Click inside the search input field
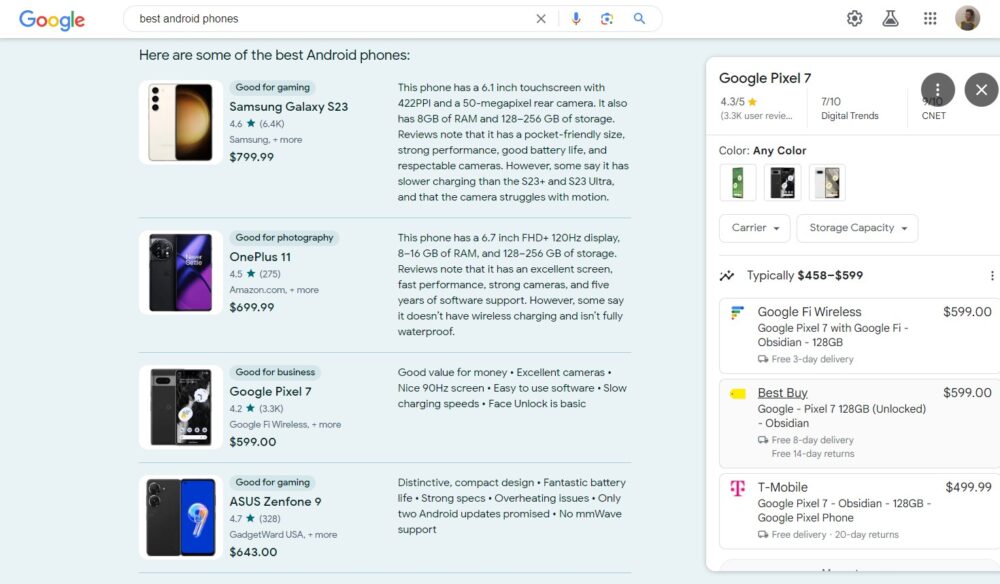The image size is (1000, 584). [300, 18]
